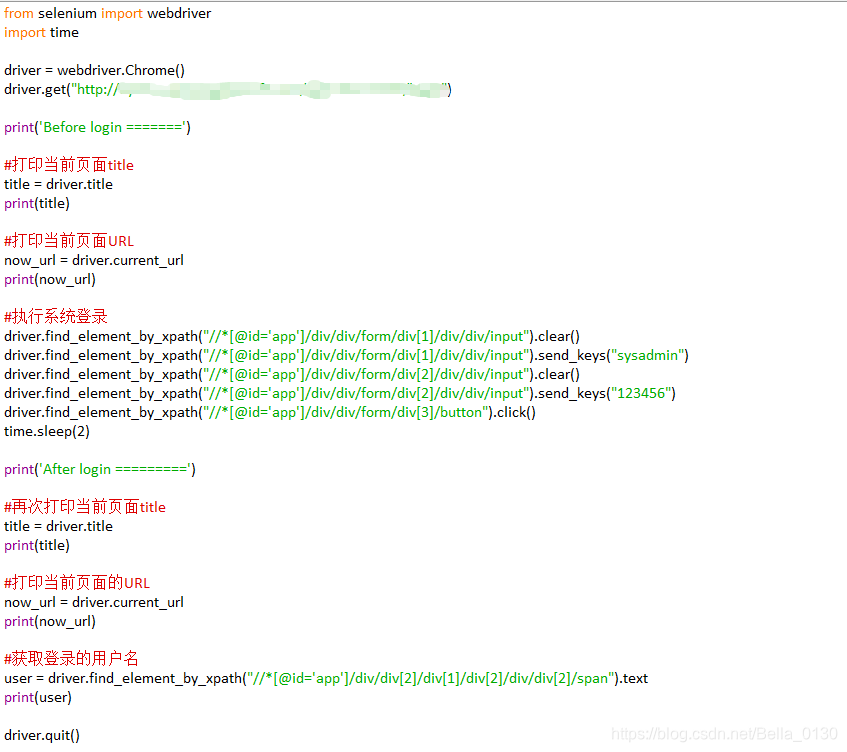Click the driver.quit() line

point(42,735)
